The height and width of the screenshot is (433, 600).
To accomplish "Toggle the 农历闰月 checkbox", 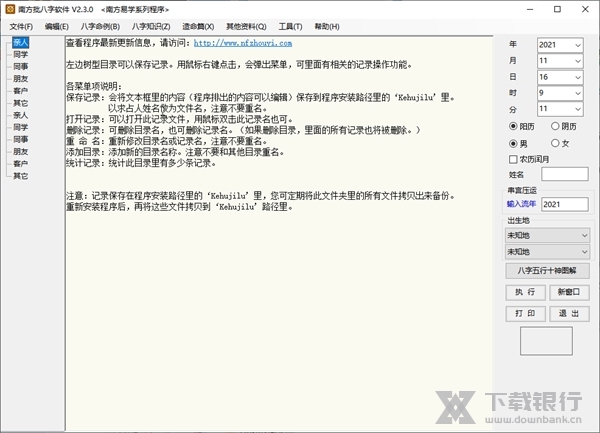I will pyautogui.click(x=513, y=159).
